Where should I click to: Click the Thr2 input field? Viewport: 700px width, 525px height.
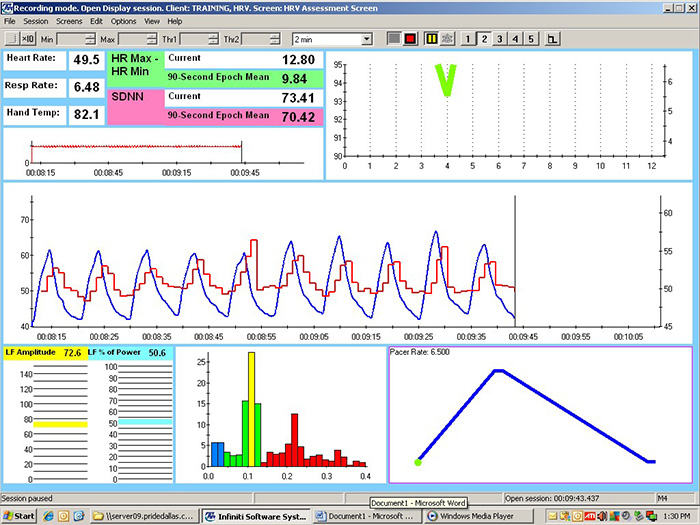tap(258, 38)
